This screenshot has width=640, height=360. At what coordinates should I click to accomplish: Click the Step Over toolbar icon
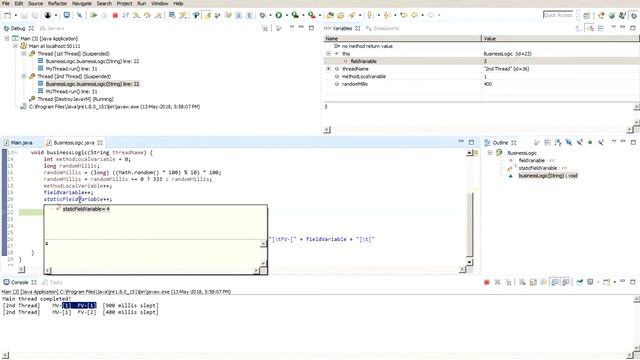coord(147,15)
